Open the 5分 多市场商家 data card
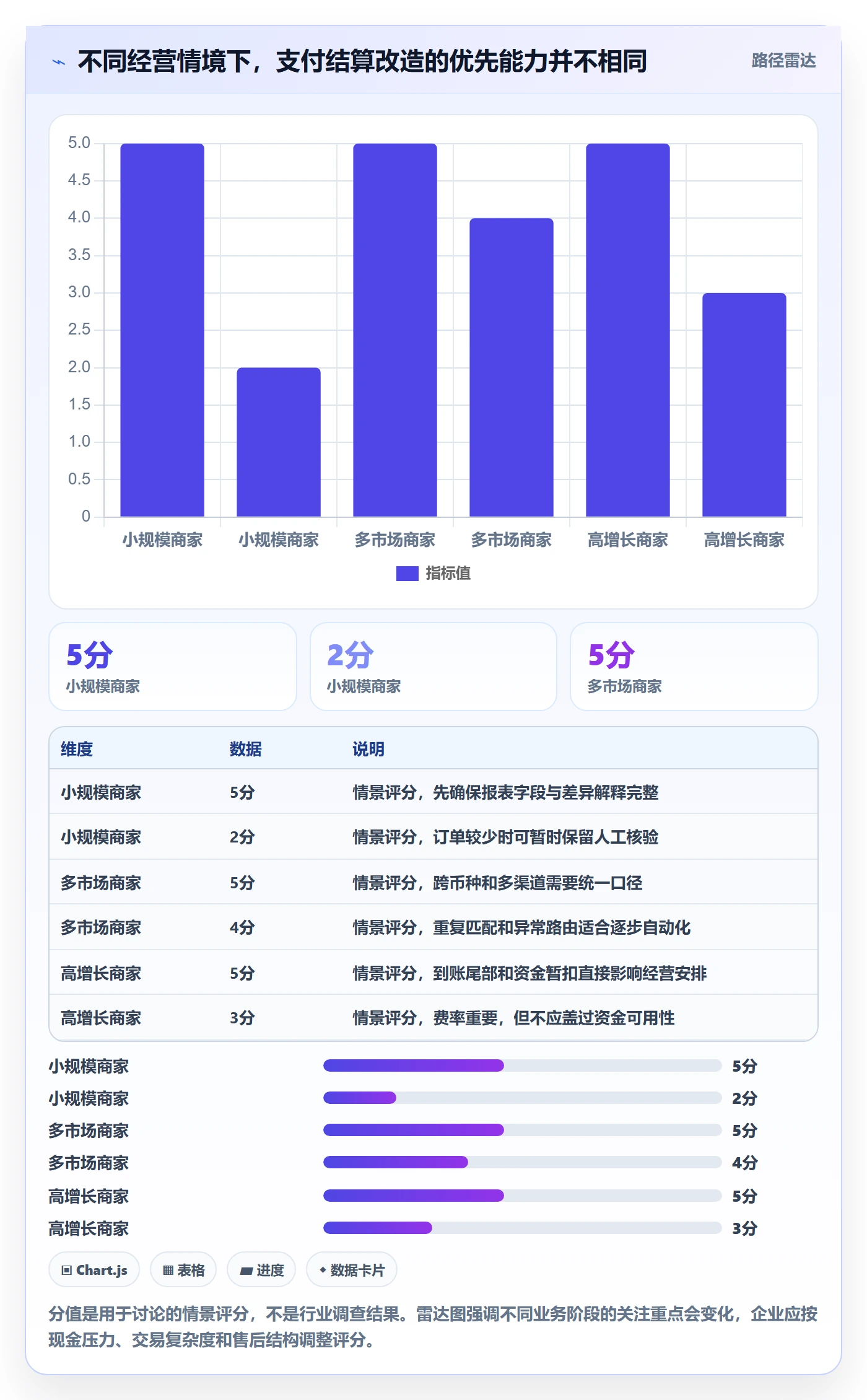 coord(694,667)
